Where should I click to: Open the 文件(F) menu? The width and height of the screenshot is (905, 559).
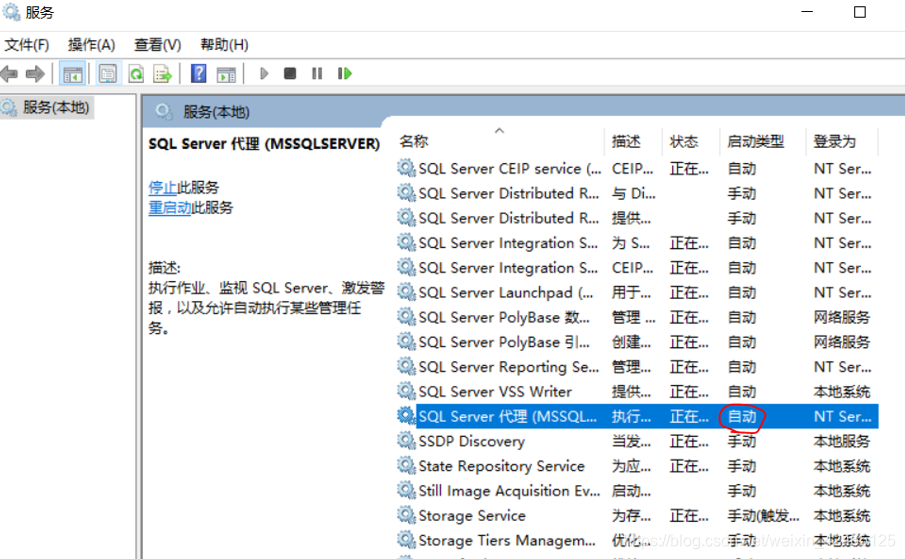click(27, 44)
